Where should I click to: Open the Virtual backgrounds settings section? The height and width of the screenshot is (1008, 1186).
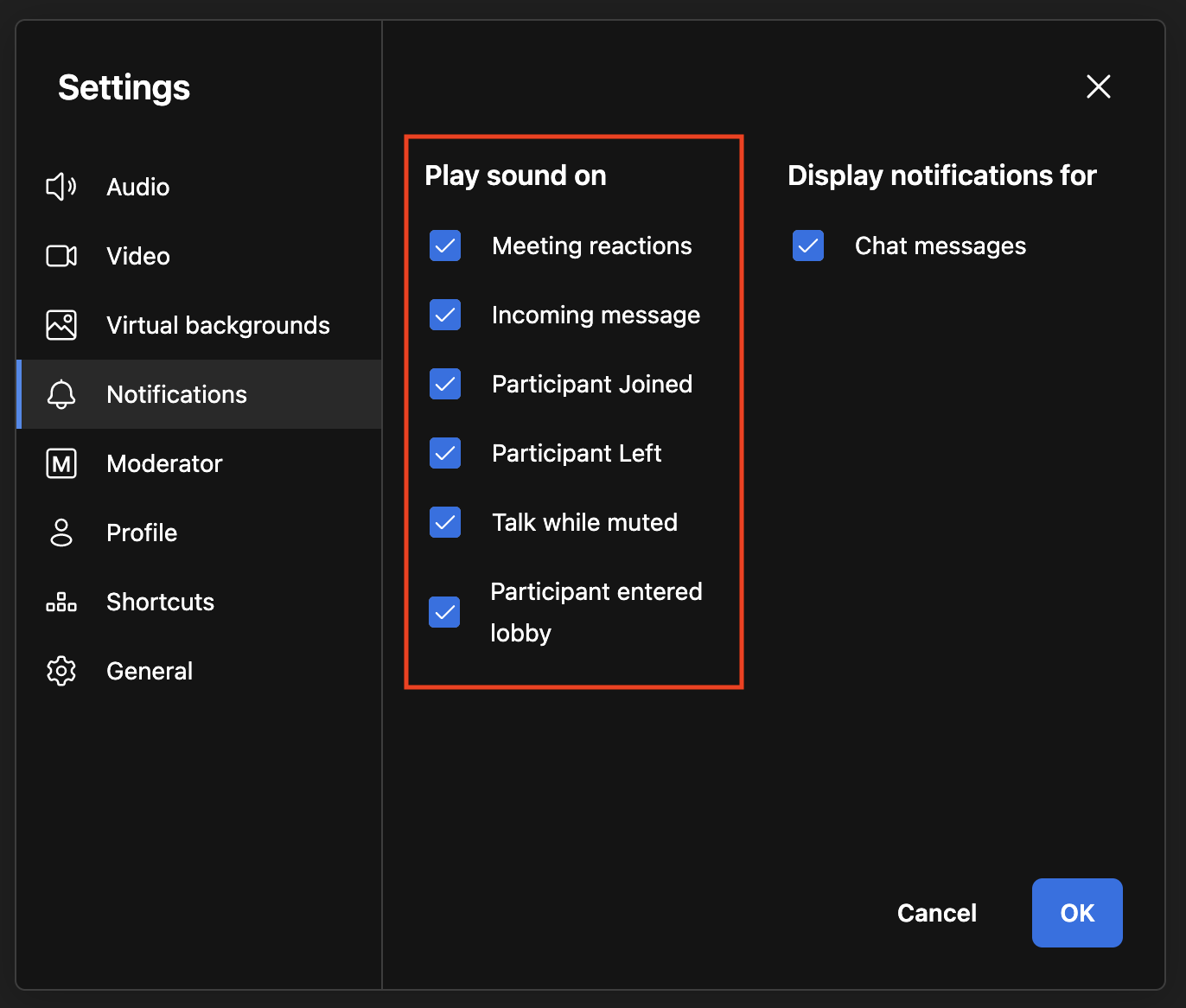point(218,325)
